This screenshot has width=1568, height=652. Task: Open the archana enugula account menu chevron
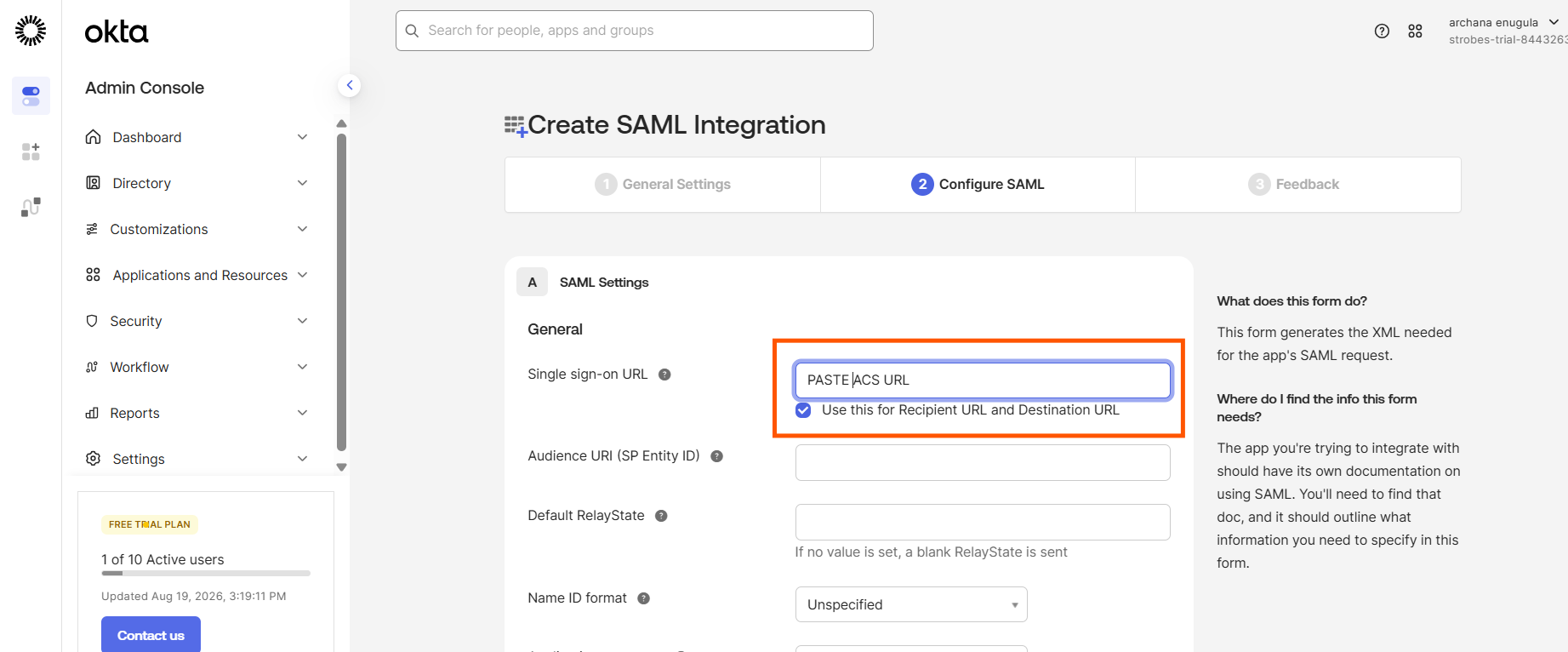pos(1554,22)
